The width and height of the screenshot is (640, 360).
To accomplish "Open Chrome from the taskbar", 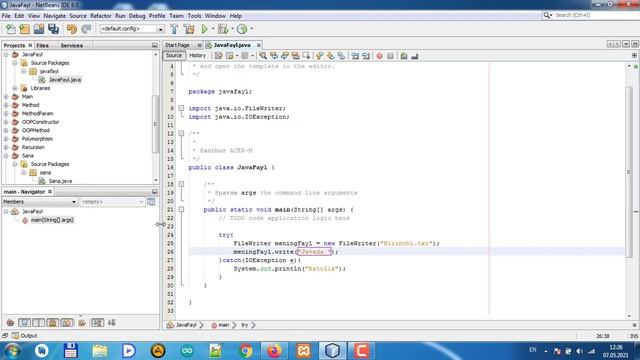I will click(245, 351).
